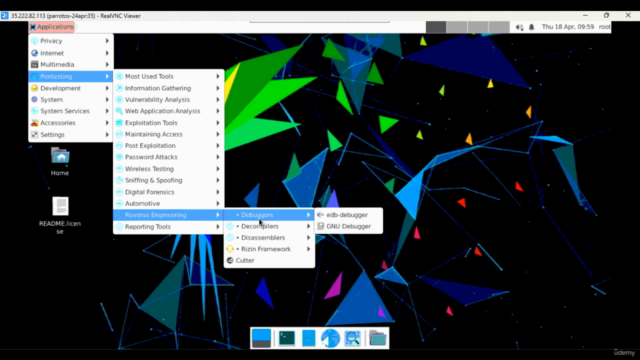Open Exploitation Tools submenu

pos(169,123)
